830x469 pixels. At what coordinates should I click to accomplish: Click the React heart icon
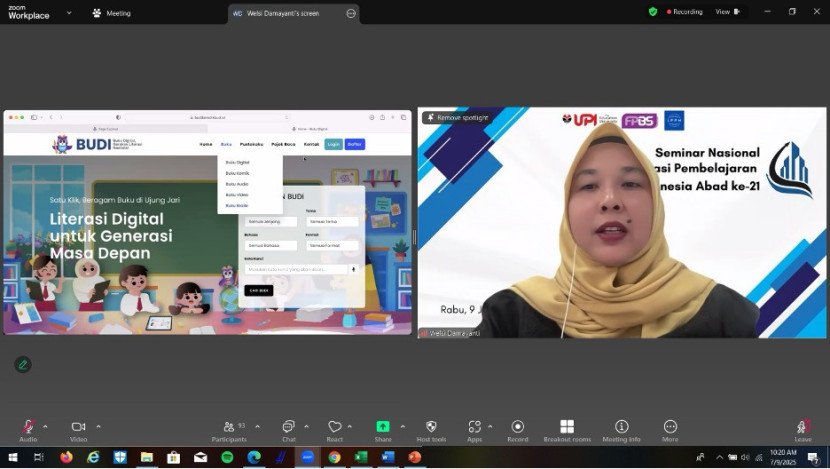[334, 427]
